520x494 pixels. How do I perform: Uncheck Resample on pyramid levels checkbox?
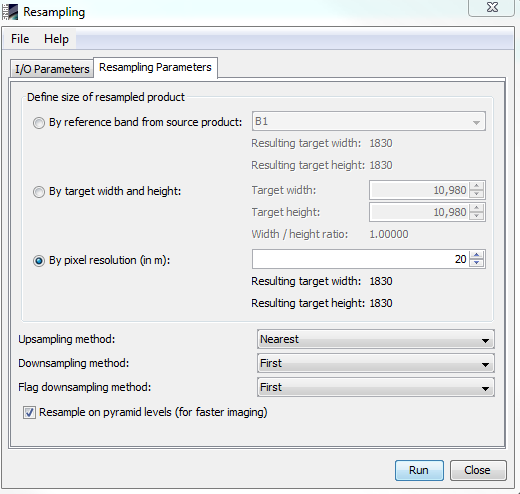[29, 412]
